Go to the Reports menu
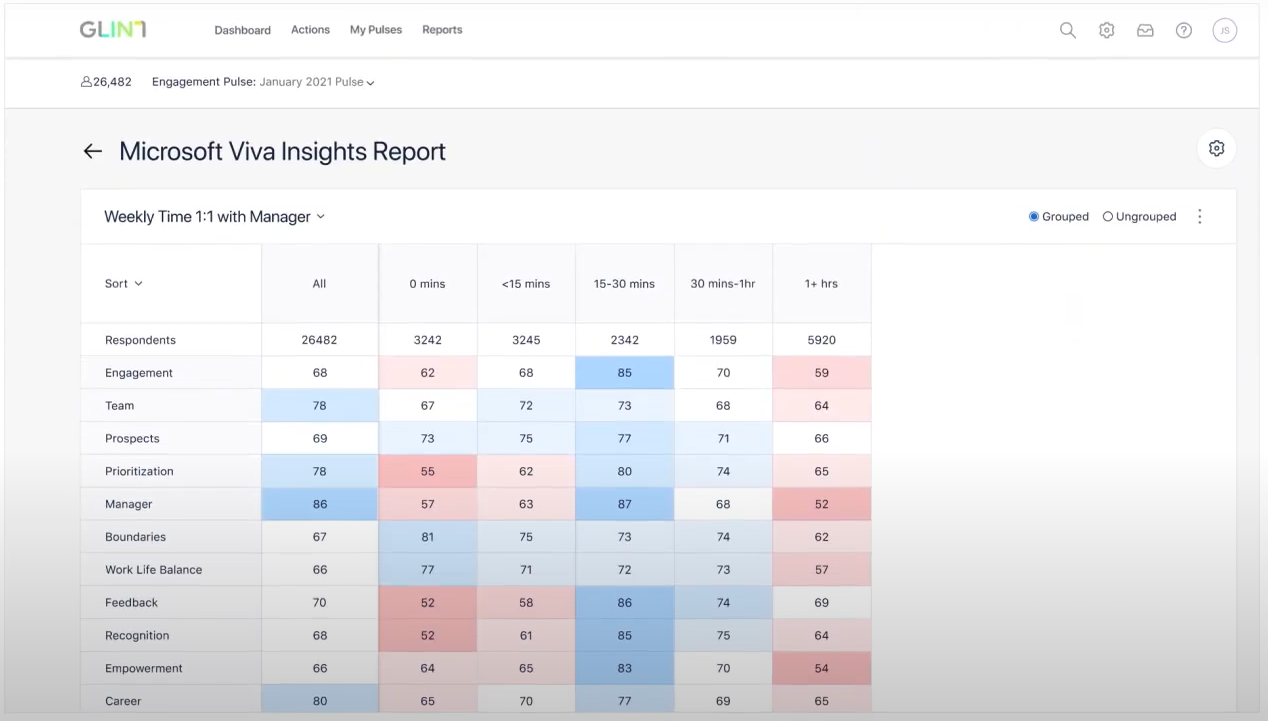 442,30
